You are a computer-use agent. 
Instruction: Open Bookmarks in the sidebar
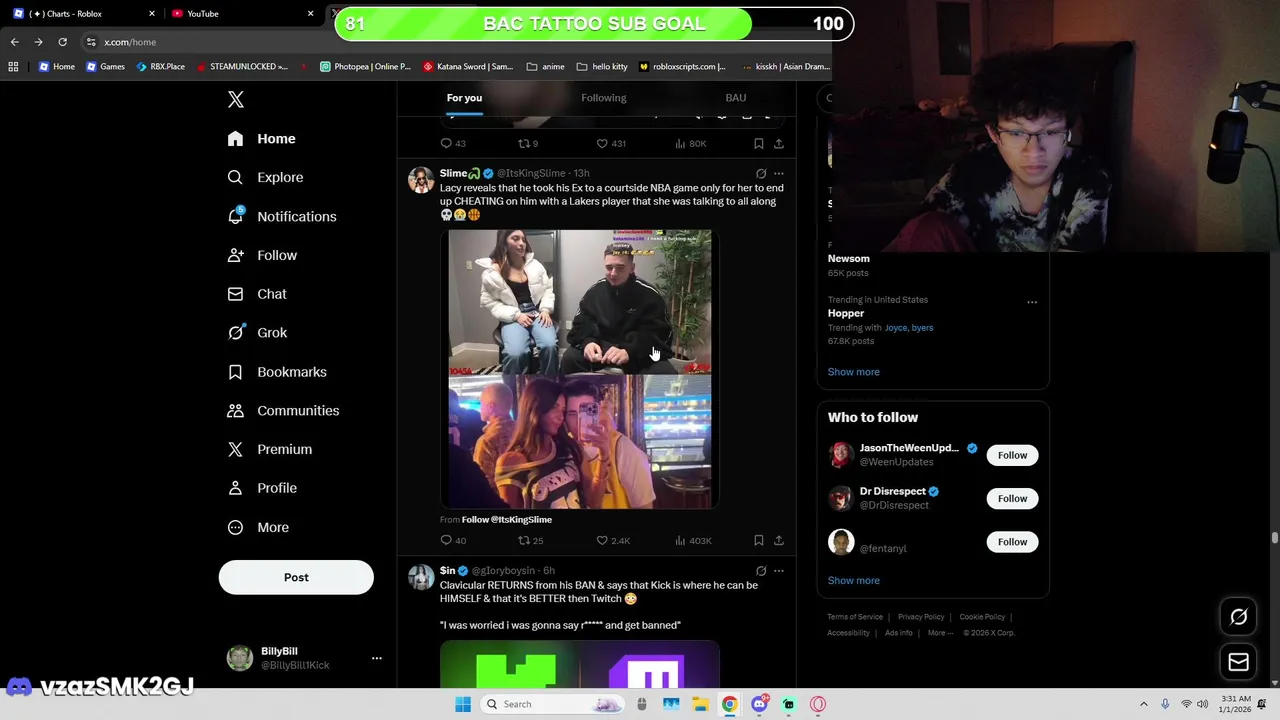pos(278,372)
